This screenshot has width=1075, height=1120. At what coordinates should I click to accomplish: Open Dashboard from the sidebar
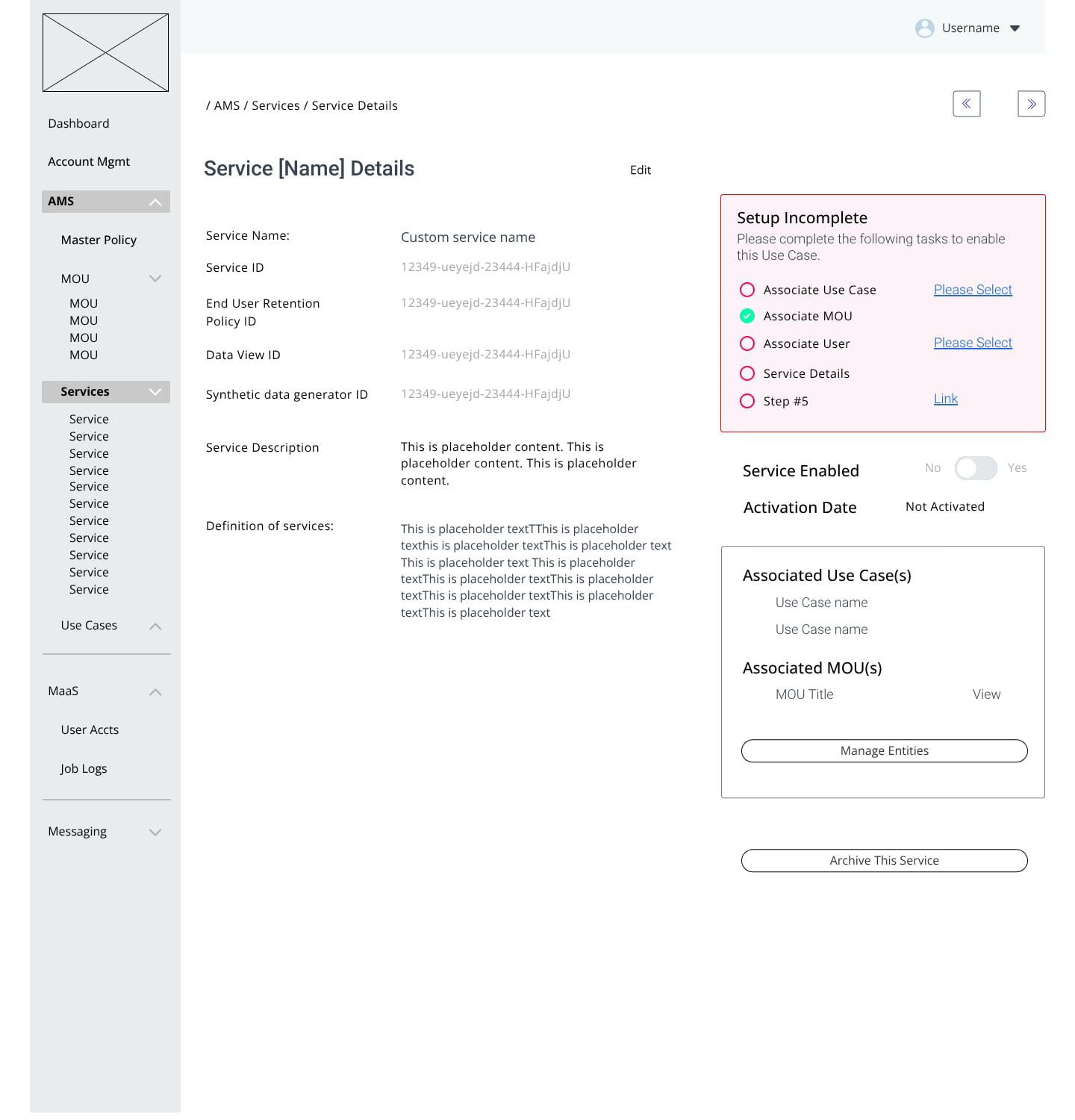pyautogui.click(x=78, y=123)
